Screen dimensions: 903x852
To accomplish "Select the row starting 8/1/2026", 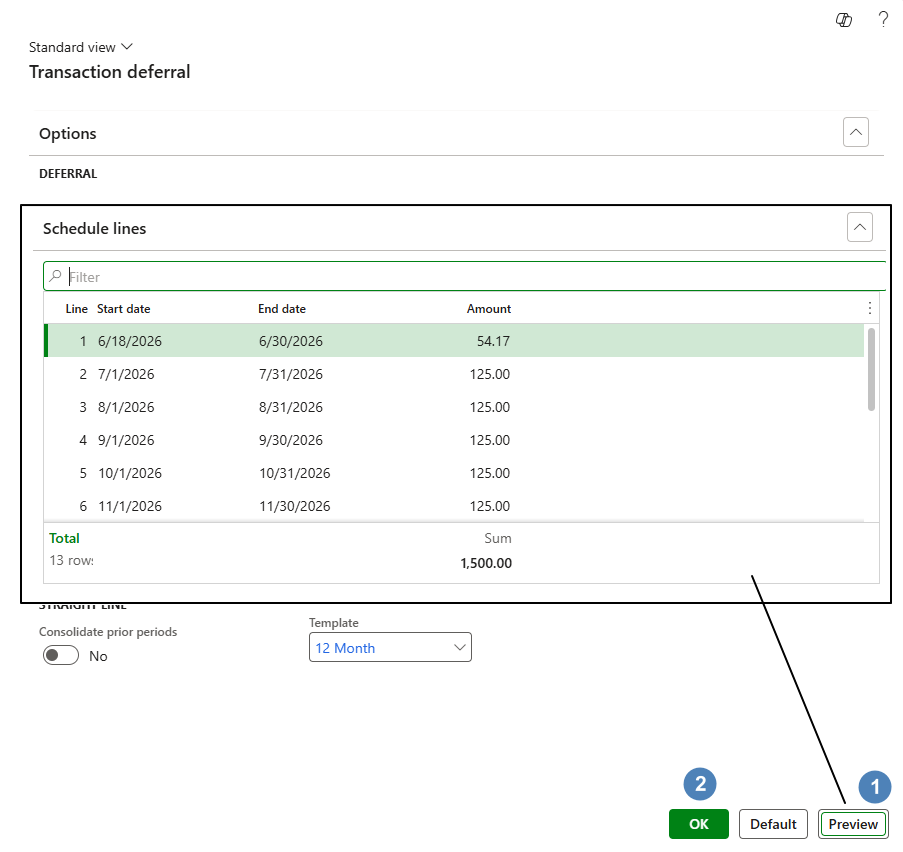I will point(454,407).
